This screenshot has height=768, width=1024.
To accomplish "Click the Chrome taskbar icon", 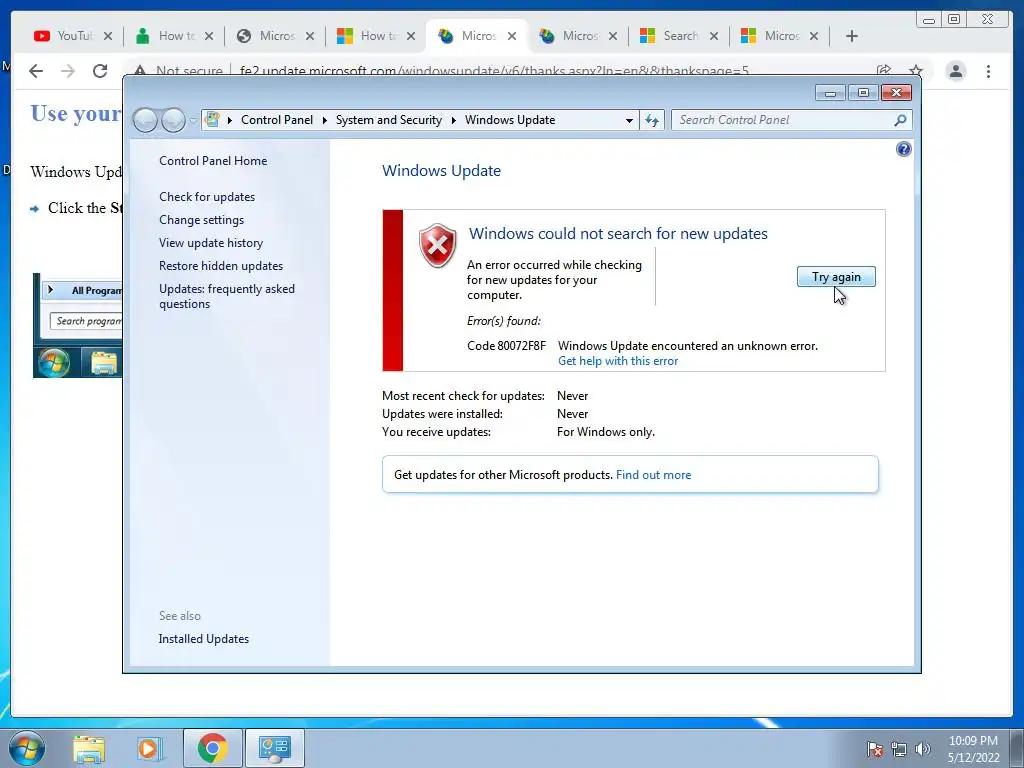I will [212, 748].
